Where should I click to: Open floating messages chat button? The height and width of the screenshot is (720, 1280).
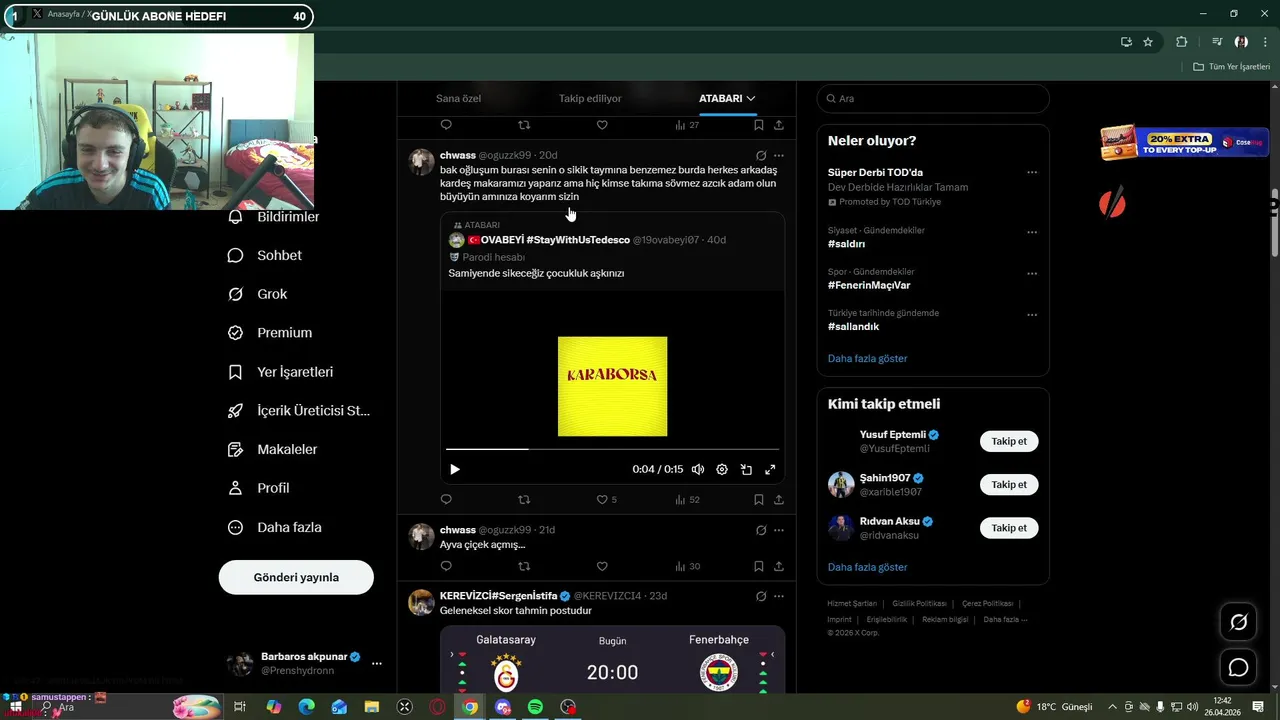(1238, 667)
